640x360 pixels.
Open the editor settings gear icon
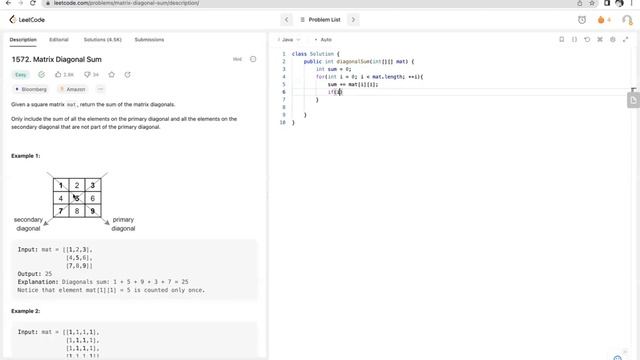pyautogui.click(x=613, y=40)
